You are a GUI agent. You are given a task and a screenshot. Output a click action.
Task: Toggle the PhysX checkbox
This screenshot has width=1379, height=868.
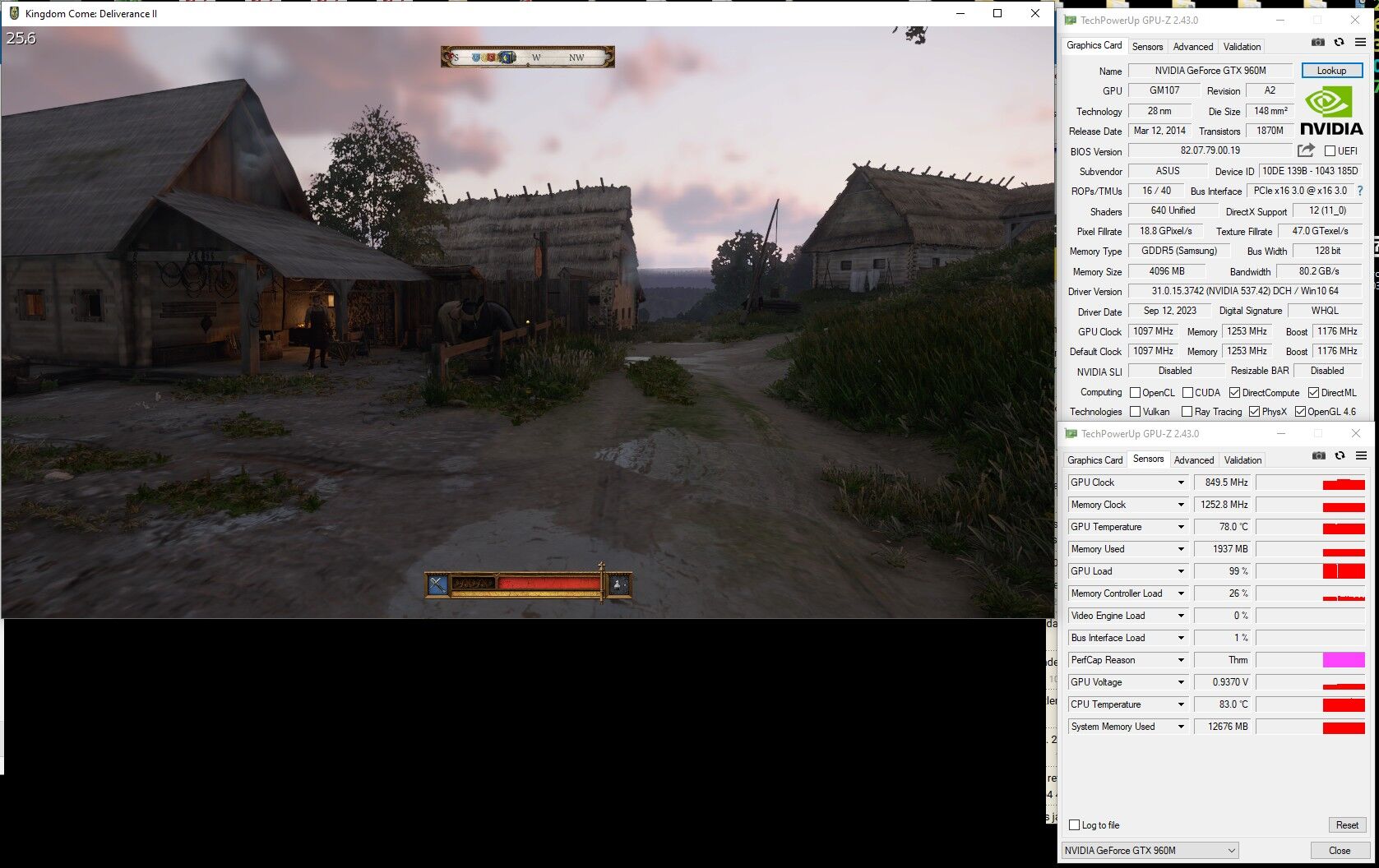(1254, 412)
